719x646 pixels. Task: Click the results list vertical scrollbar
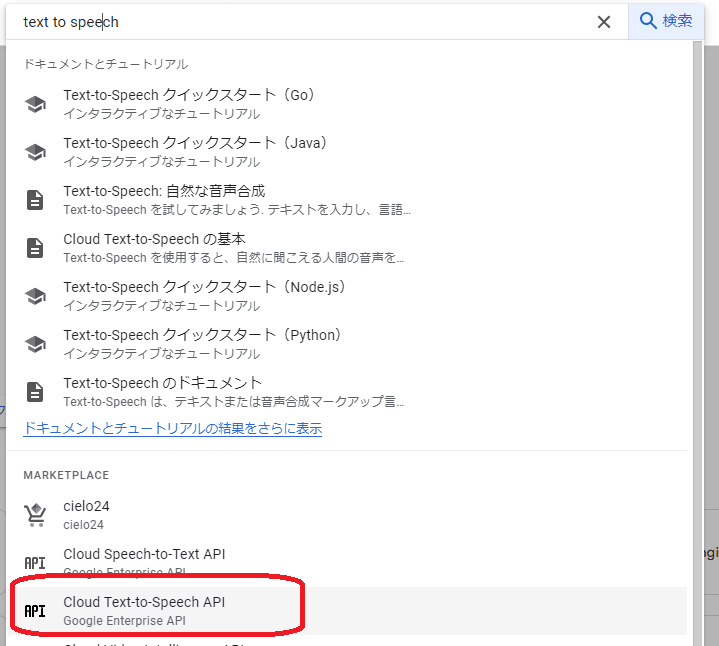pos(697,343)
